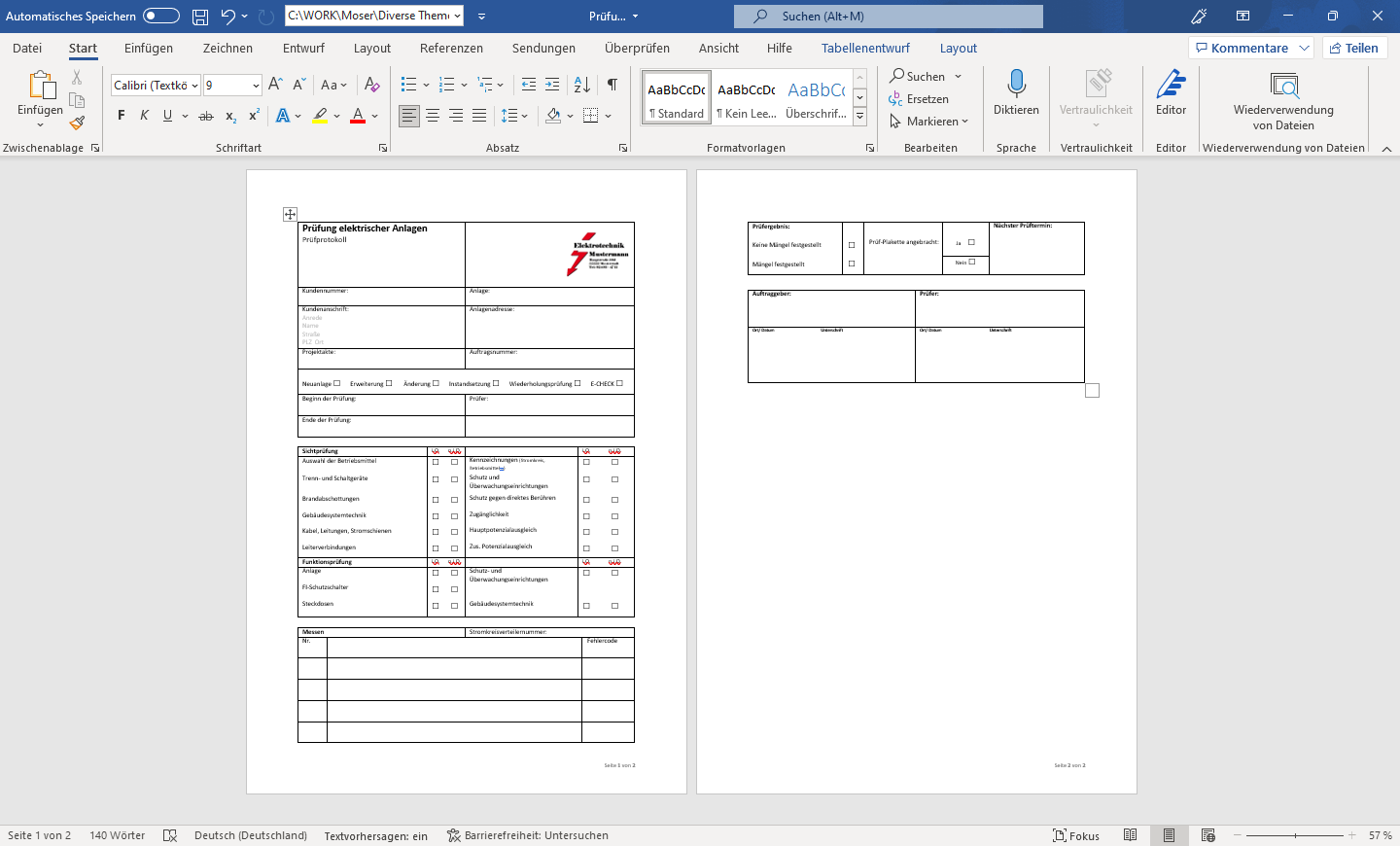Screen dimensions: 1400x846
Task: Check the E-CHECK checkbox in document
Action: pyautogui.click(x=619, y=383)
